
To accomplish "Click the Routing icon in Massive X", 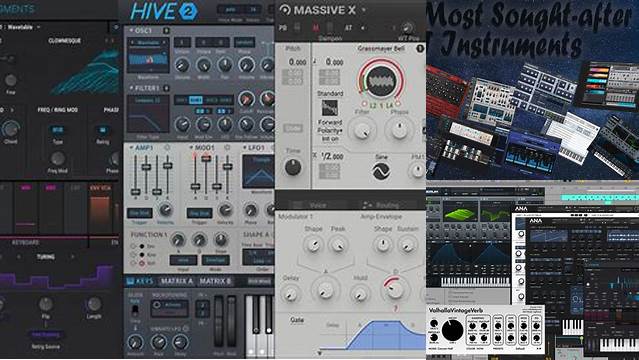I will tap(367, 205).
